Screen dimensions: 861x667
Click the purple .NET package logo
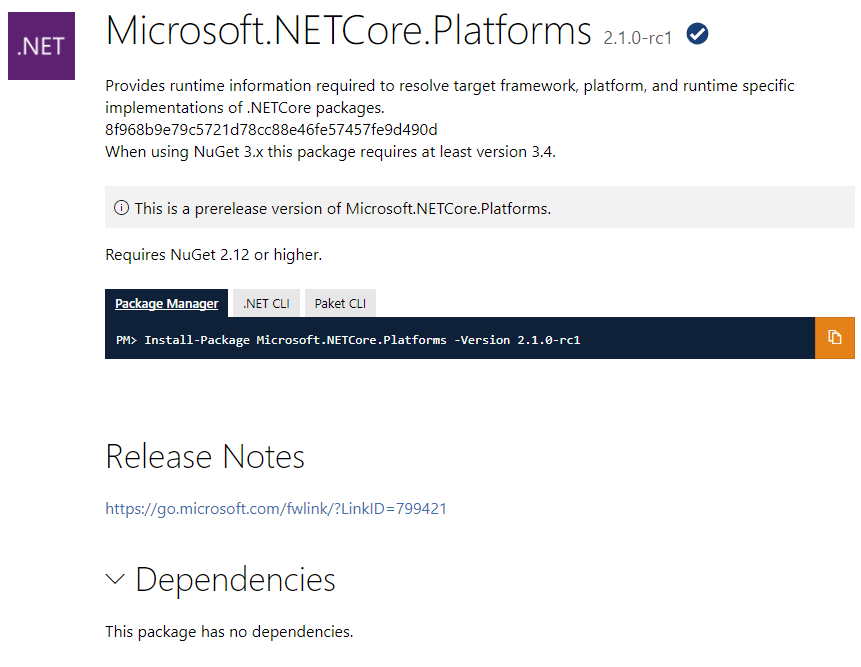(41, 46)
